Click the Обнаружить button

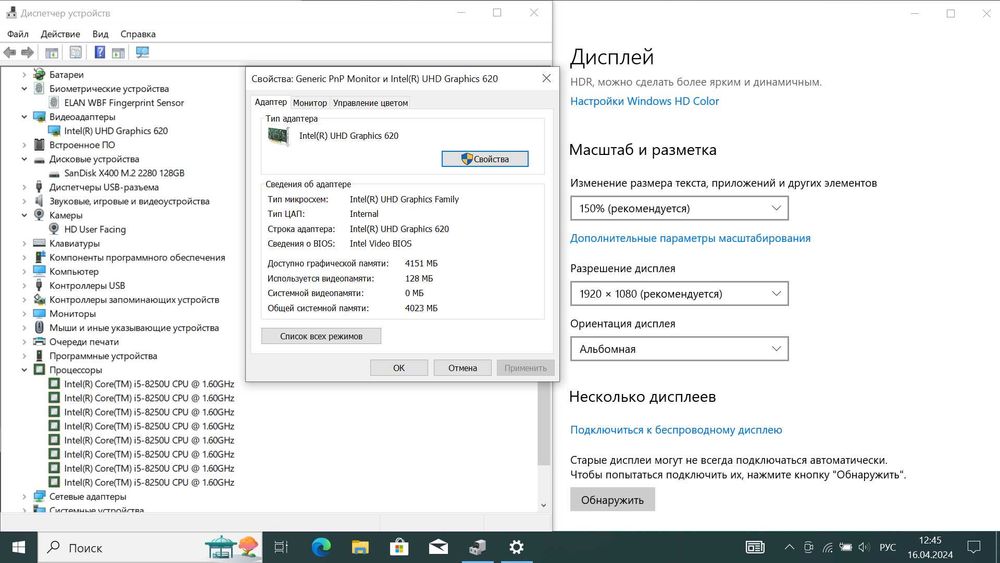pyautogui.click(x=612, y=500)
